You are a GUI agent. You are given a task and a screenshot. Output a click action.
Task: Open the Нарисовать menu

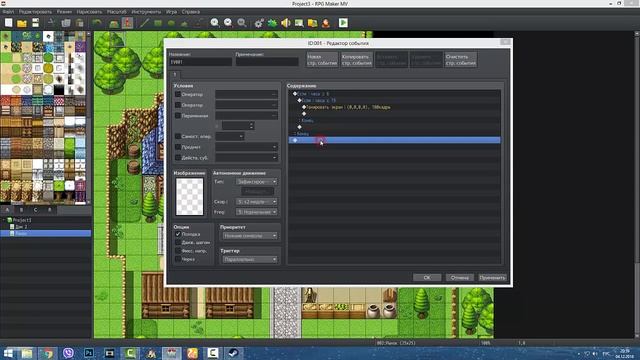tap(89, 12)
